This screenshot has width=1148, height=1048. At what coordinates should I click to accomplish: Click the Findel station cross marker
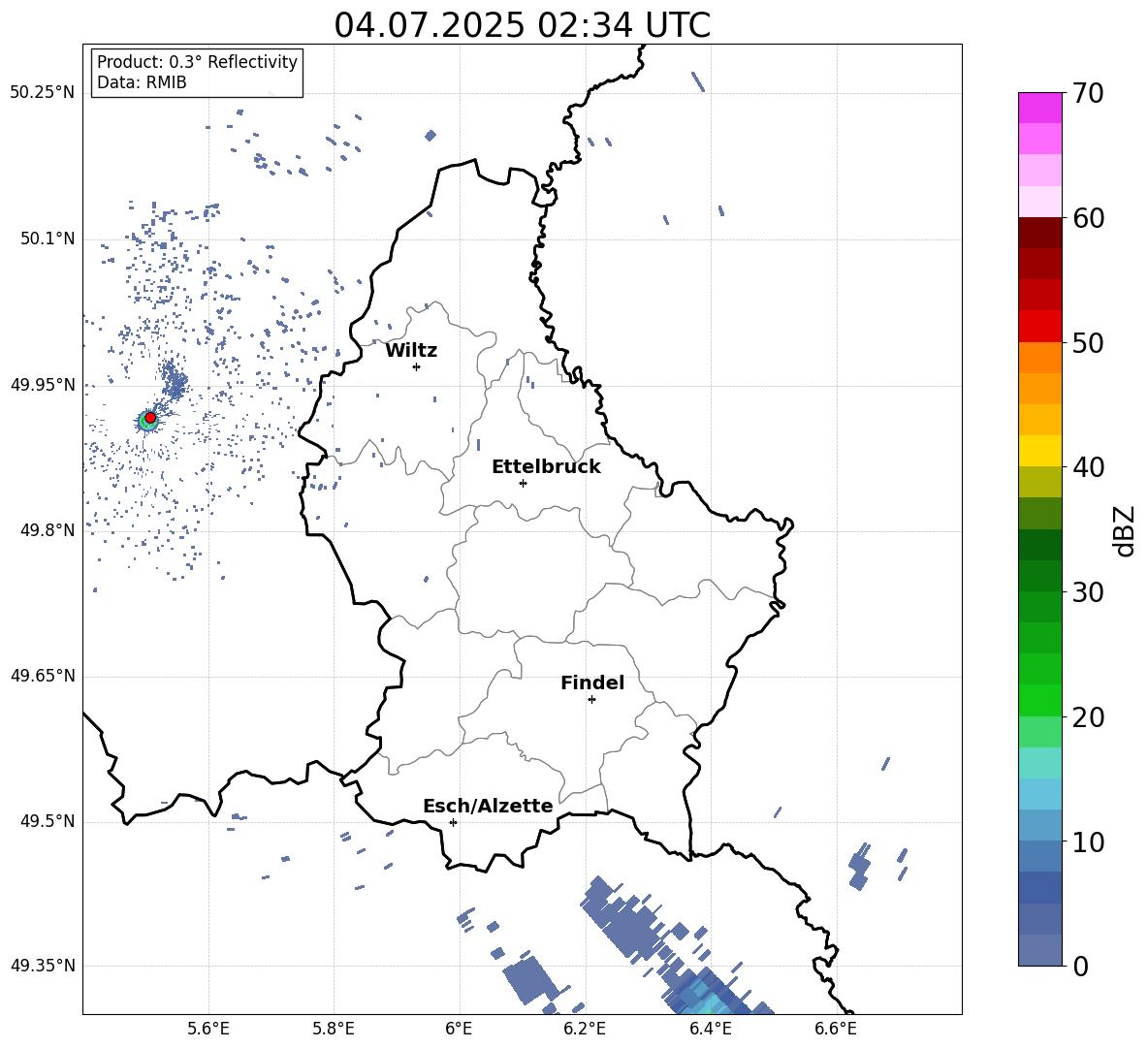click(x=591, y=700)
